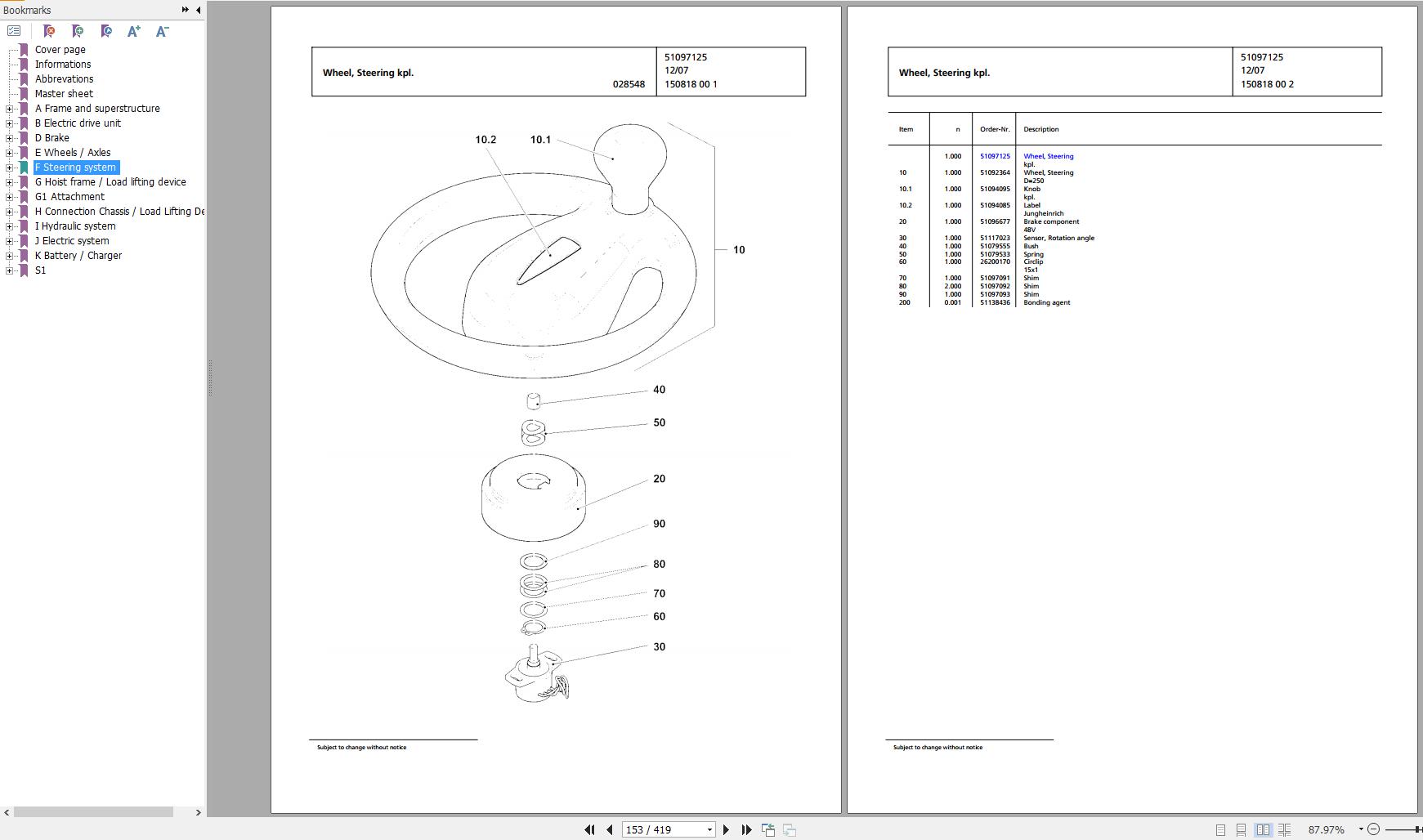The height and width of the screenshot is (840, 1423).
Task: Expand the A Frame and superstructure bookmark
Action: coord(9,109)
